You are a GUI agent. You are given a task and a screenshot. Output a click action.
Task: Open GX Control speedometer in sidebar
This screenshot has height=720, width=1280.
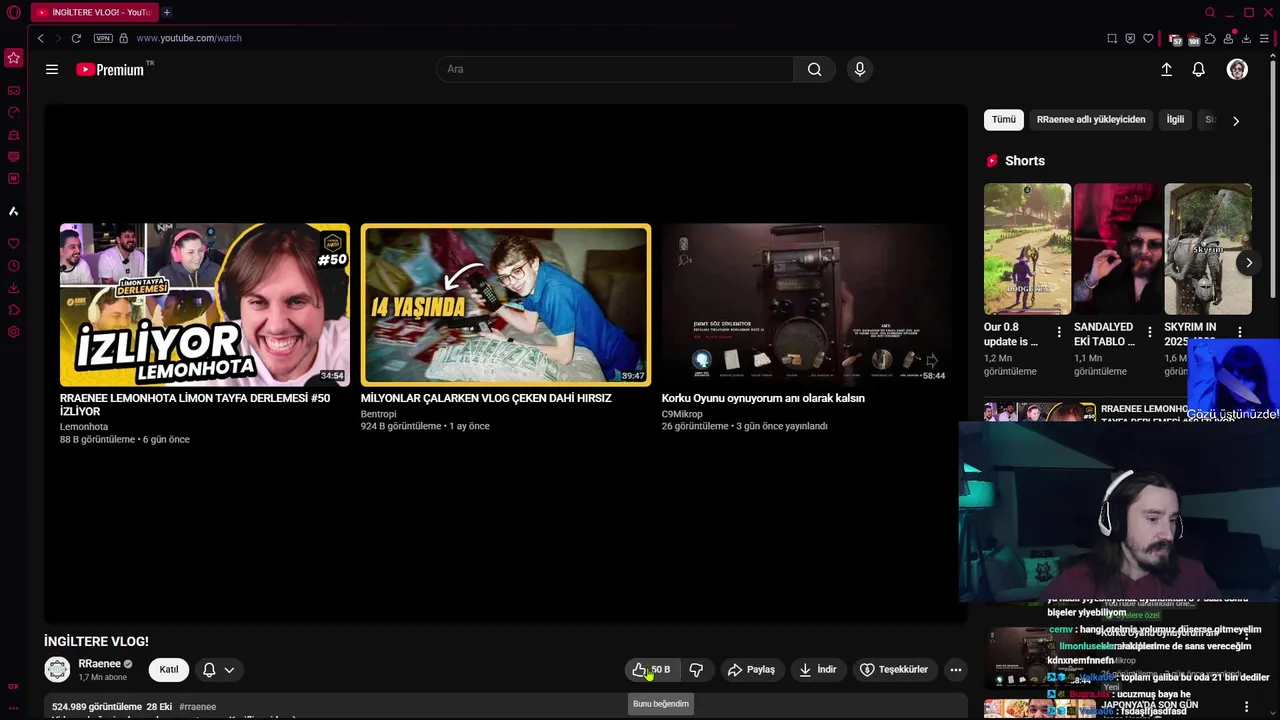pos(14,113)
